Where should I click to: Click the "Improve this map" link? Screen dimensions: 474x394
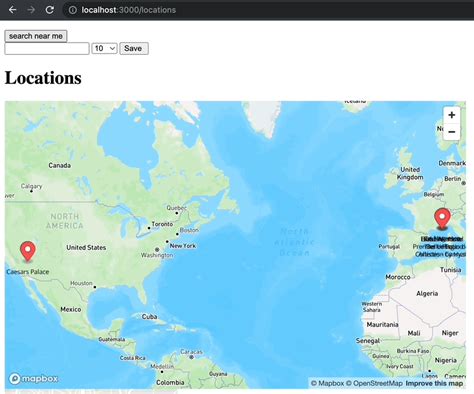coord(434,383)
